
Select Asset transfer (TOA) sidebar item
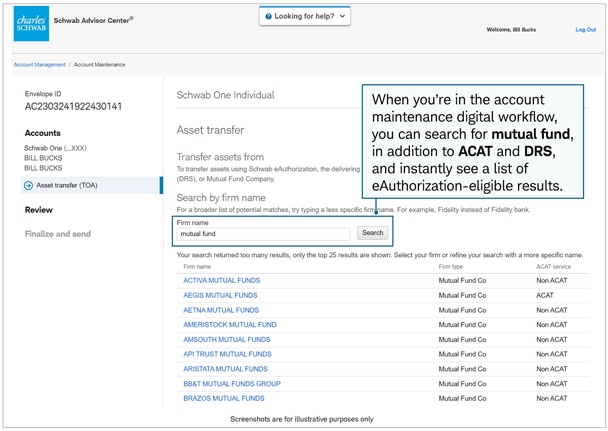(92, 185)
